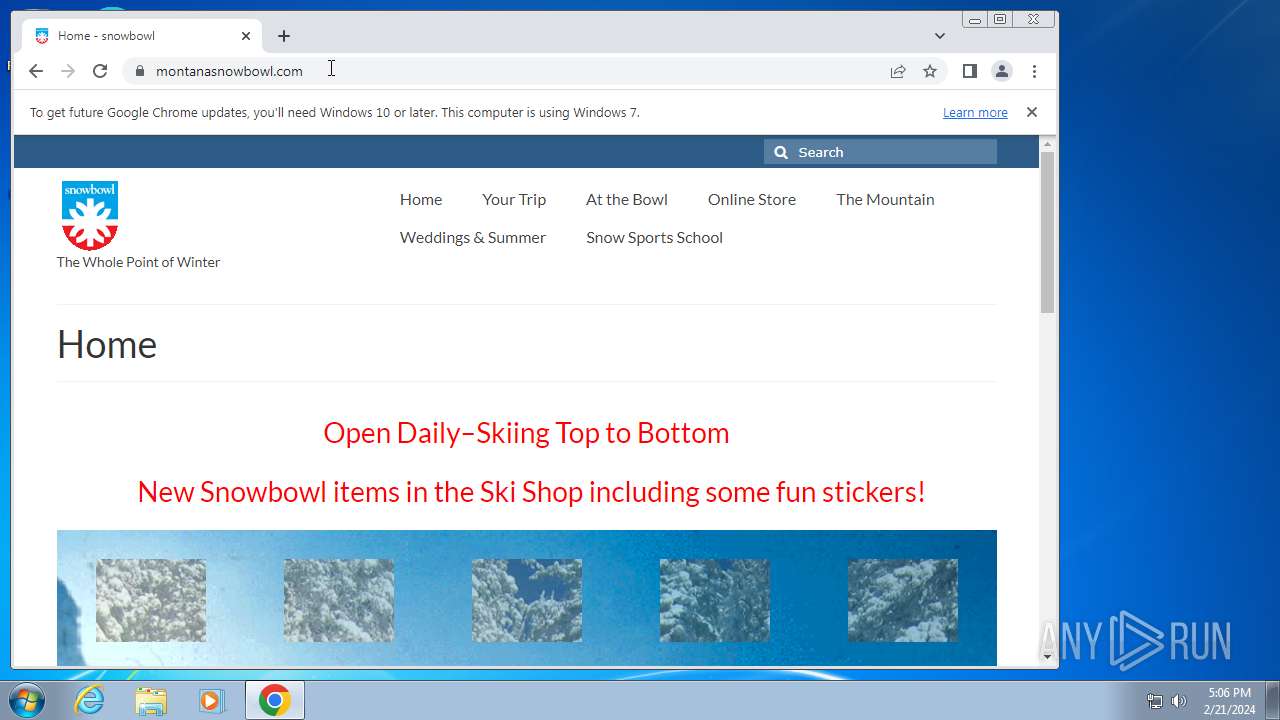Open the Weddings & Summer menu item
1280x720 pixels.
[x=473, y=237]
